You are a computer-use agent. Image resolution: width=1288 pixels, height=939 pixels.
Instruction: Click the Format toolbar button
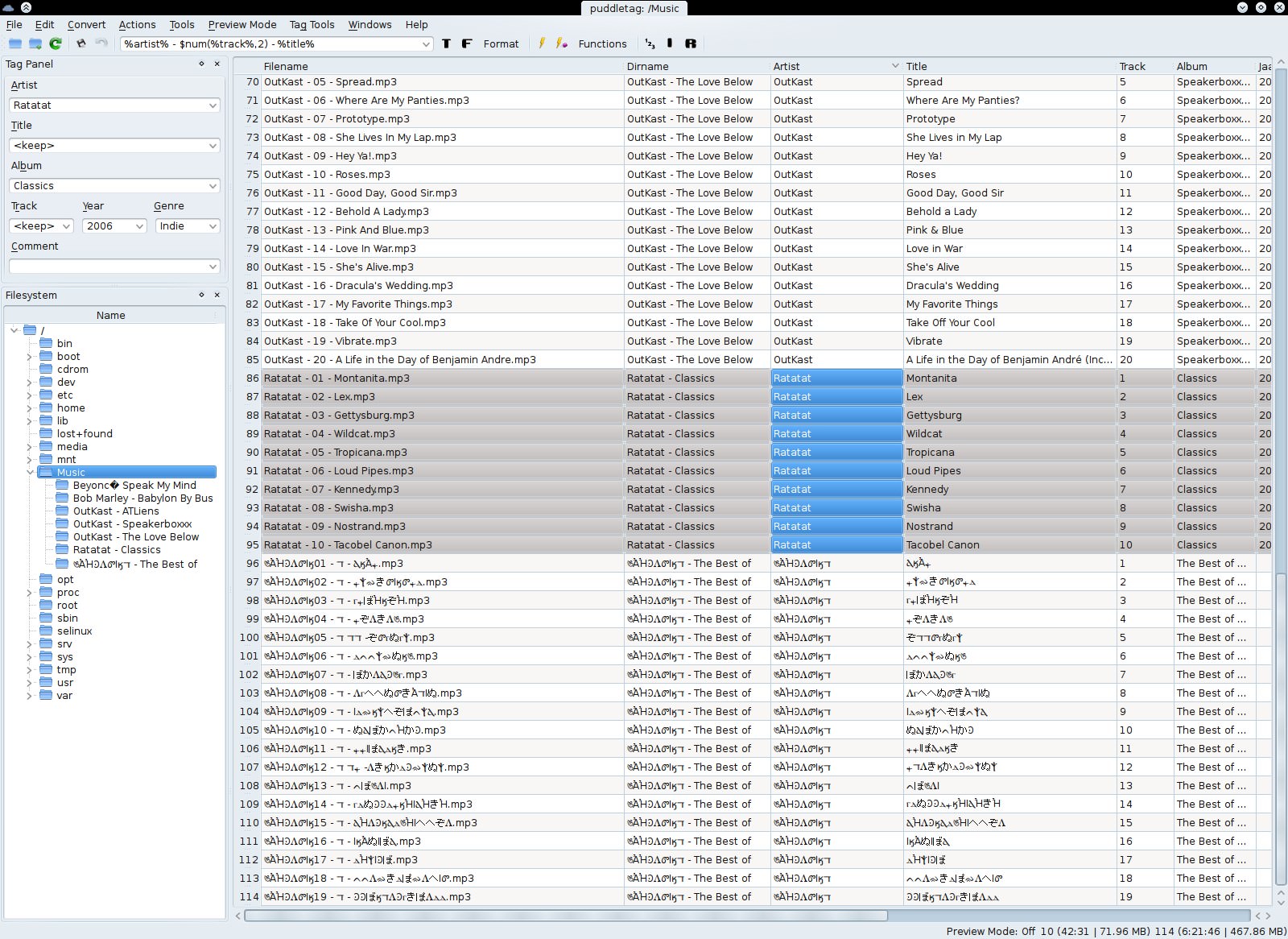[501, 43]
